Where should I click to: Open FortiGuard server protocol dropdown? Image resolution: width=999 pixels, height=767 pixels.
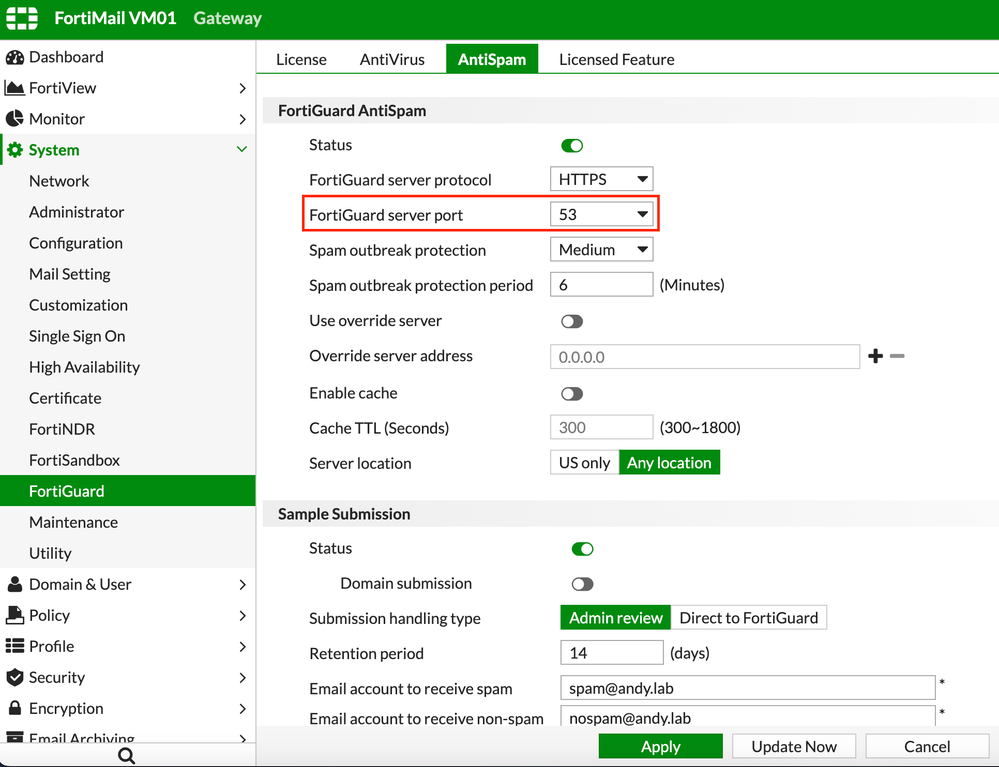click(601, 179)
